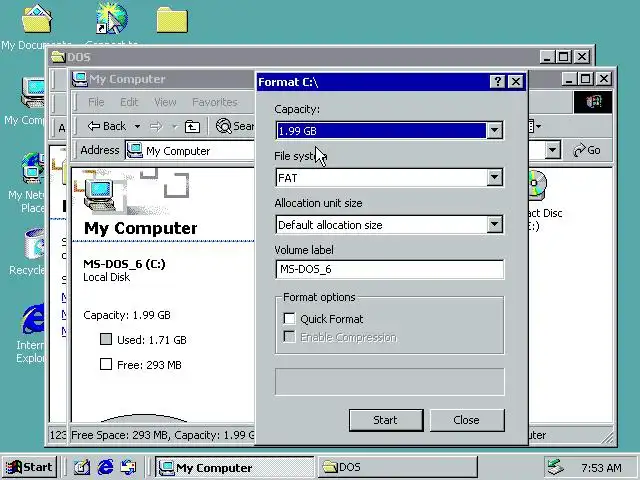Click the Internet Explorer desktop icon

33,318
